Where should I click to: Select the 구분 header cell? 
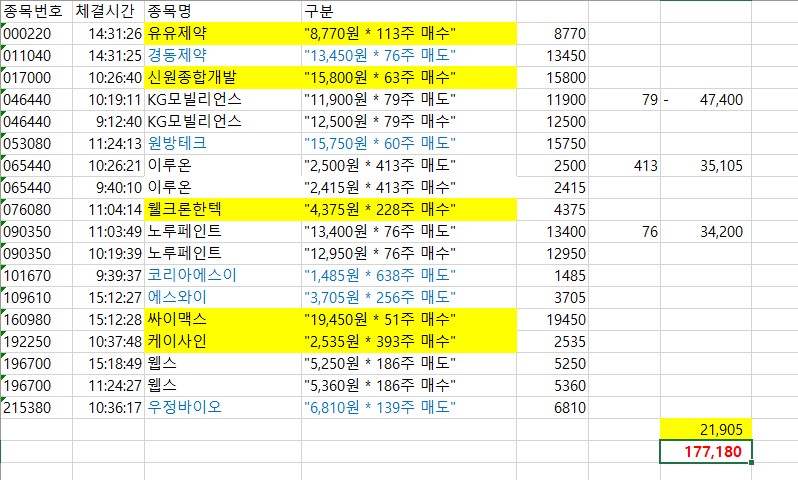click(409, 11)
